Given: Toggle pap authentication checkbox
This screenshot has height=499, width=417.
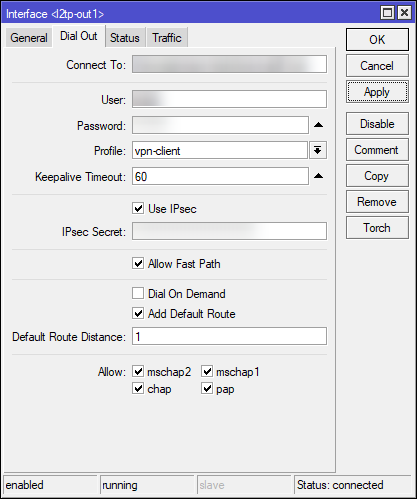Looking at the screenshot, I should pyautogui.click(x=207, y=388).
